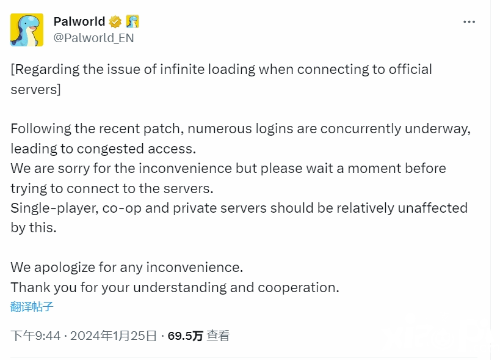Image resolution: width=500 pixels, height=360 pixels.
Task: Click the 'Single-player, co-op and private servers' line
Action: 239,208
